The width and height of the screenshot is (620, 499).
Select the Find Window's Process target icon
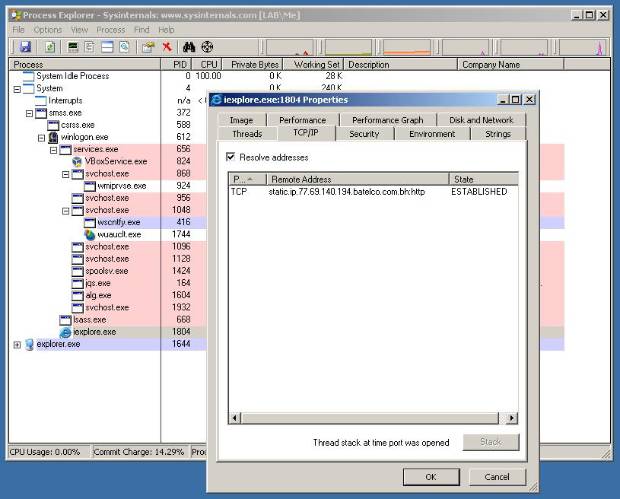pos(207,47)
